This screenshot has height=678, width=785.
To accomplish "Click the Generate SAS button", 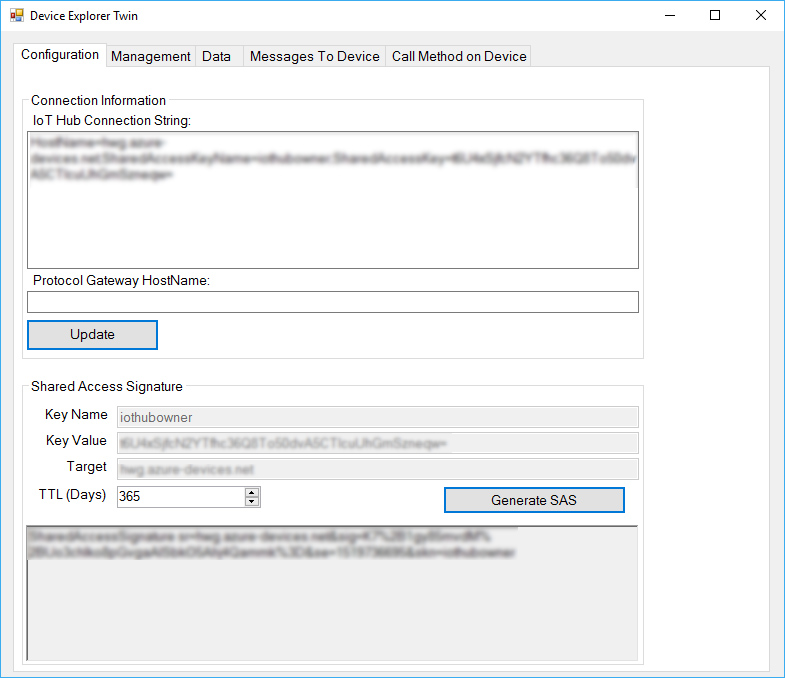I will 534,500.
